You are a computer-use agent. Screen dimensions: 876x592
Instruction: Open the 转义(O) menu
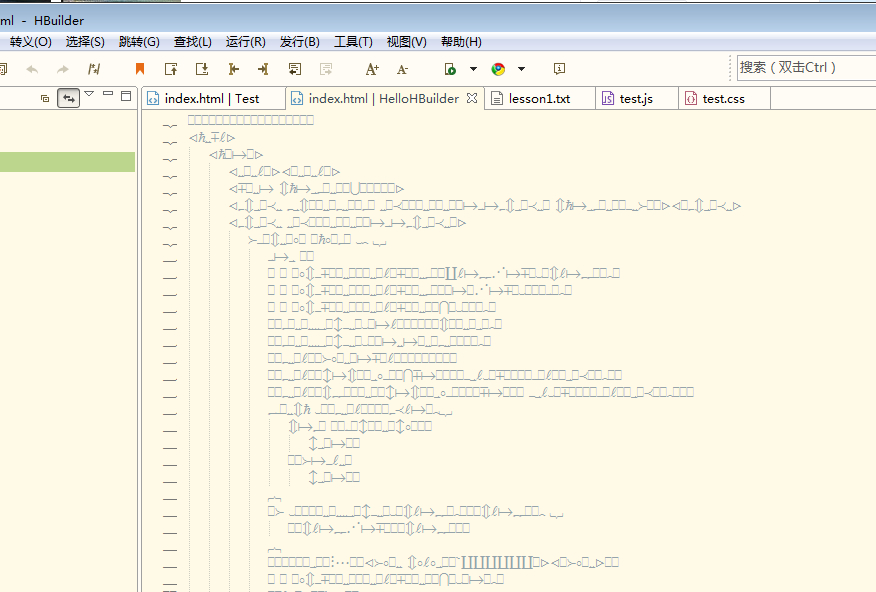point(31,42)
